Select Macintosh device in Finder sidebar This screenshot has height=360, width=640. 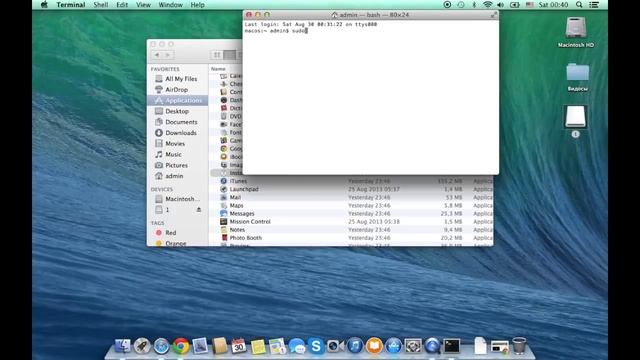pyautogui.click(x=178, y=199)
